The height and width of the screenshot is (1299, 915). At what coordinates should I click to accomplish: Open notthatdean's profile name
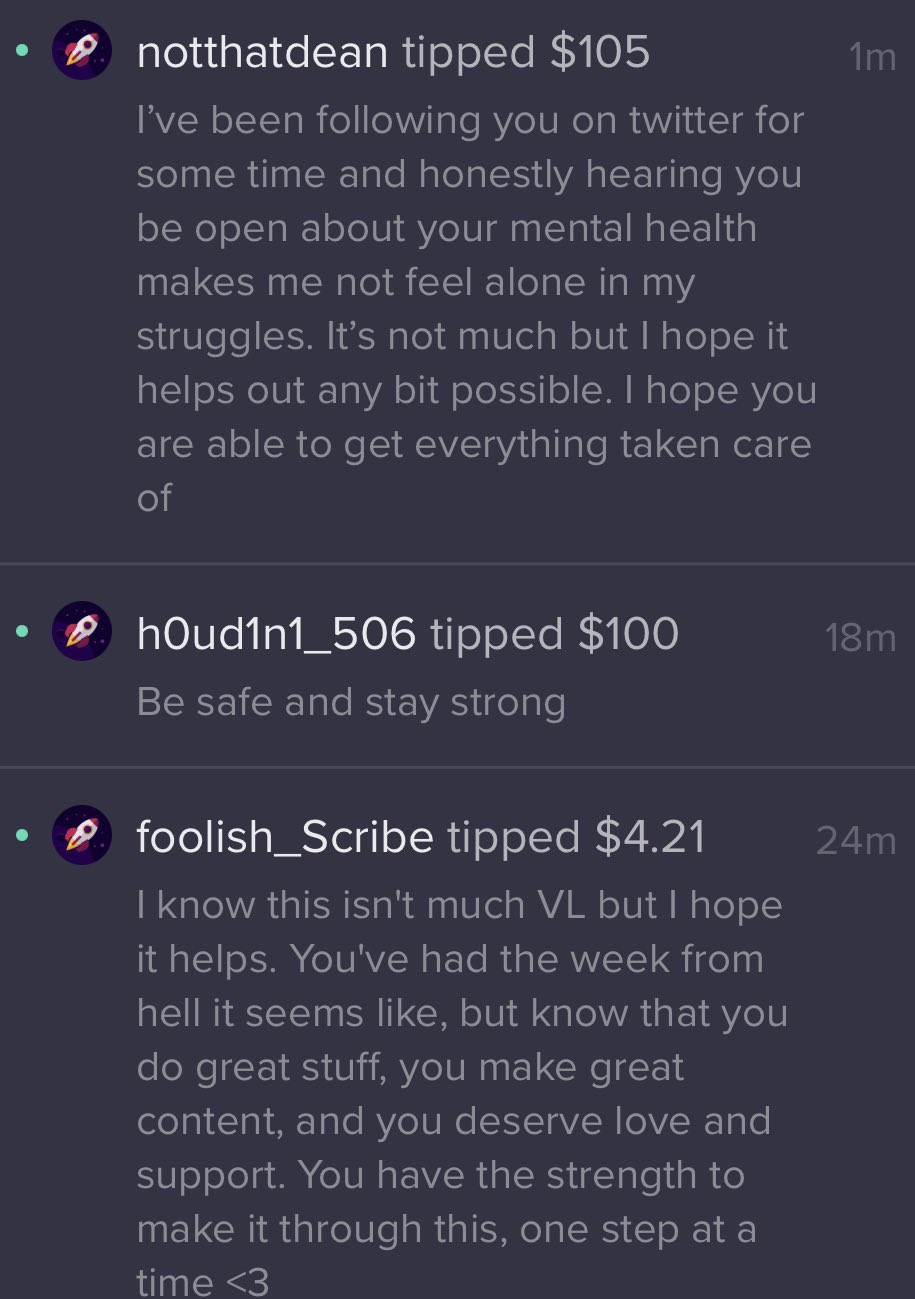click(x=262, y=51)
